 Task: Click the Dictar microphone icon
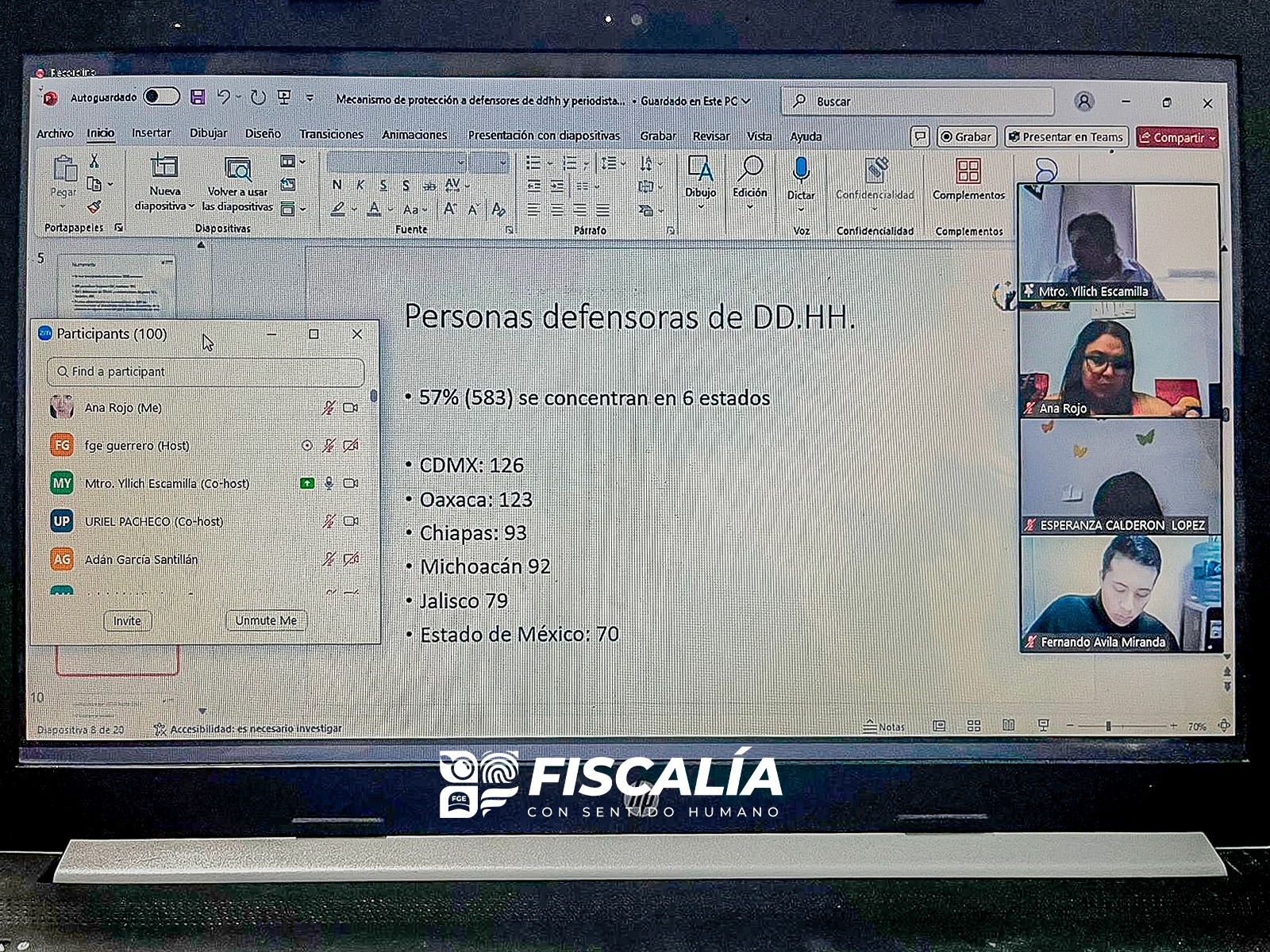pyautogui.click(x=801, y=170)
